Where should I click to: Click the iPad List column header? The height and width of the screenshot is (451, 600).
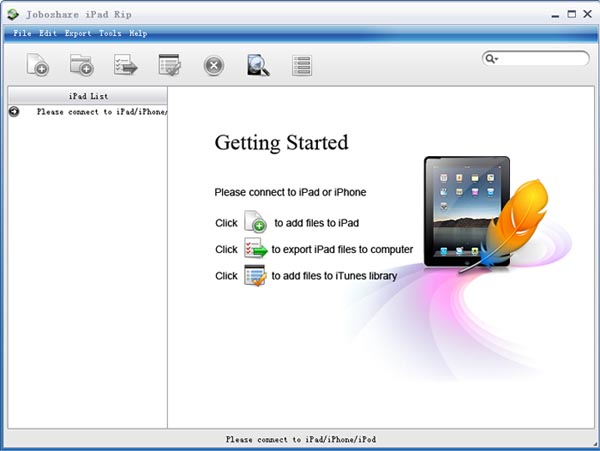[x=88, y=96]
